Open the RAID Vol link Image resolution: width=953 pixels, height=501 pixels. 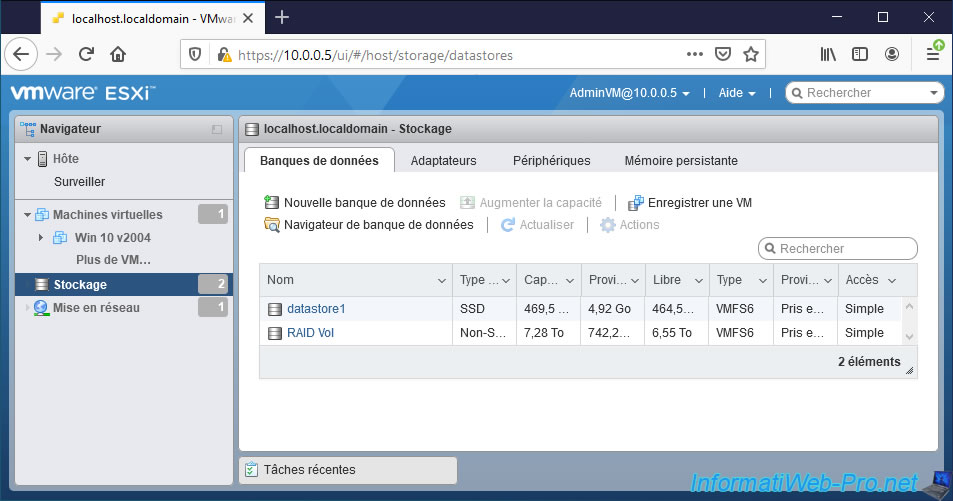point(311,333)
